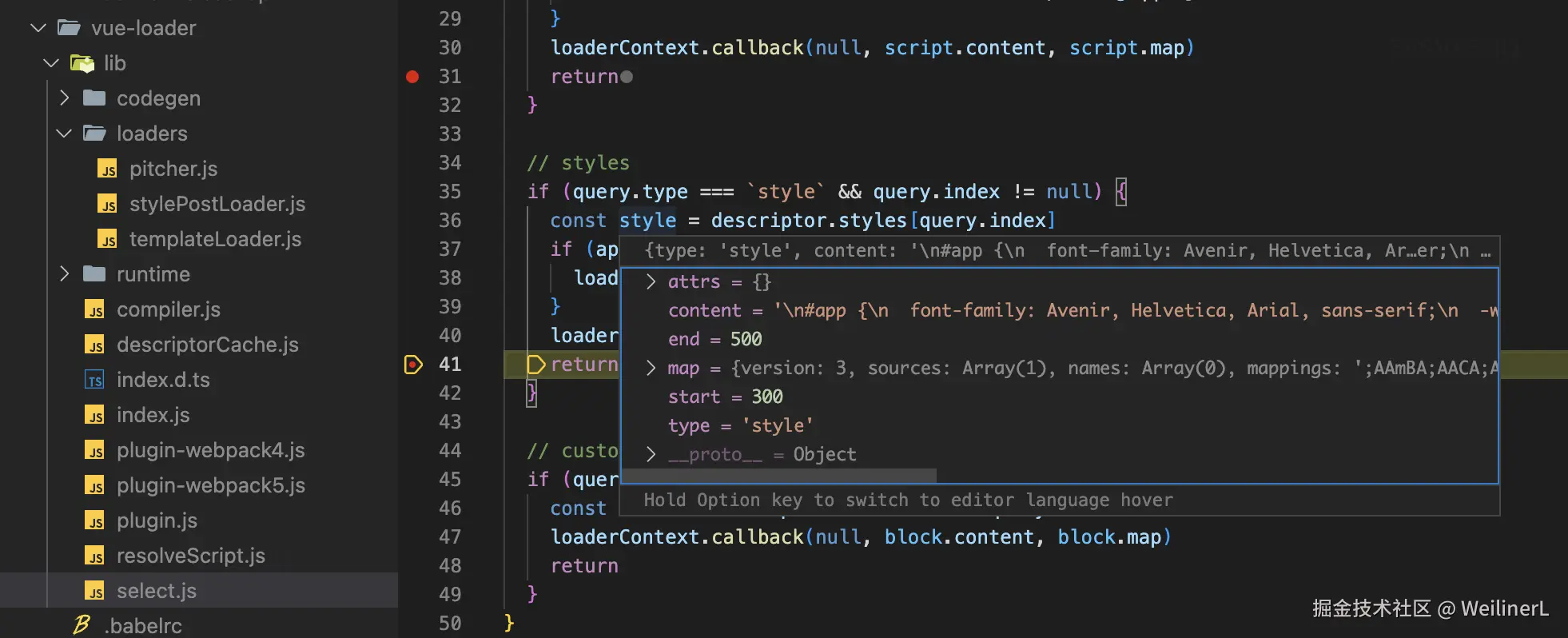Screen dimensions: 1568x638
Task: Click the JS icon beside stylePostLoader.js
Action: click(x=107, y=204)
